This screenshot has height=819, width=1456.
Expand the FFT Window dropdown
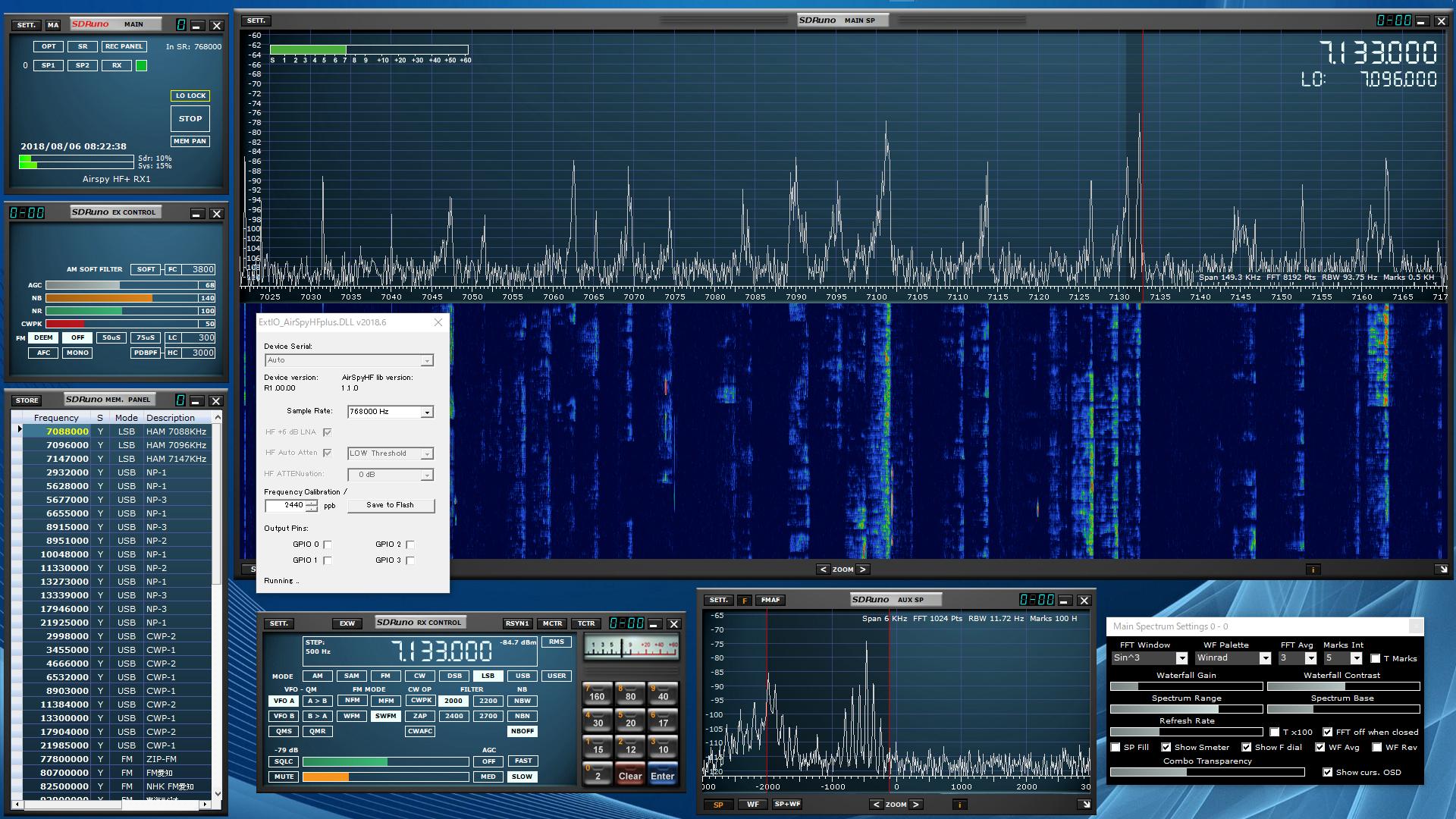coord(1181,658)
